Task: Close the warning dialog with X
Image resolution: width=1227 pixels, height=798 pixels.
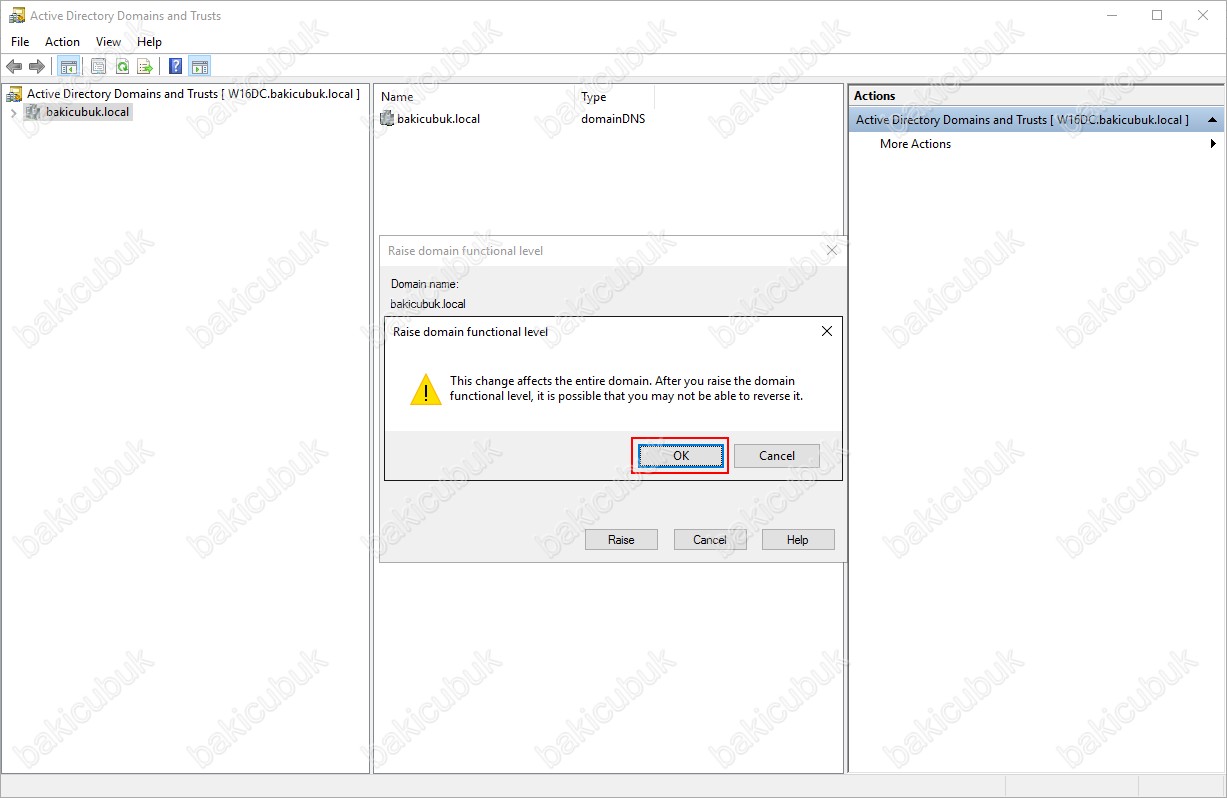Action: (826, 331)
